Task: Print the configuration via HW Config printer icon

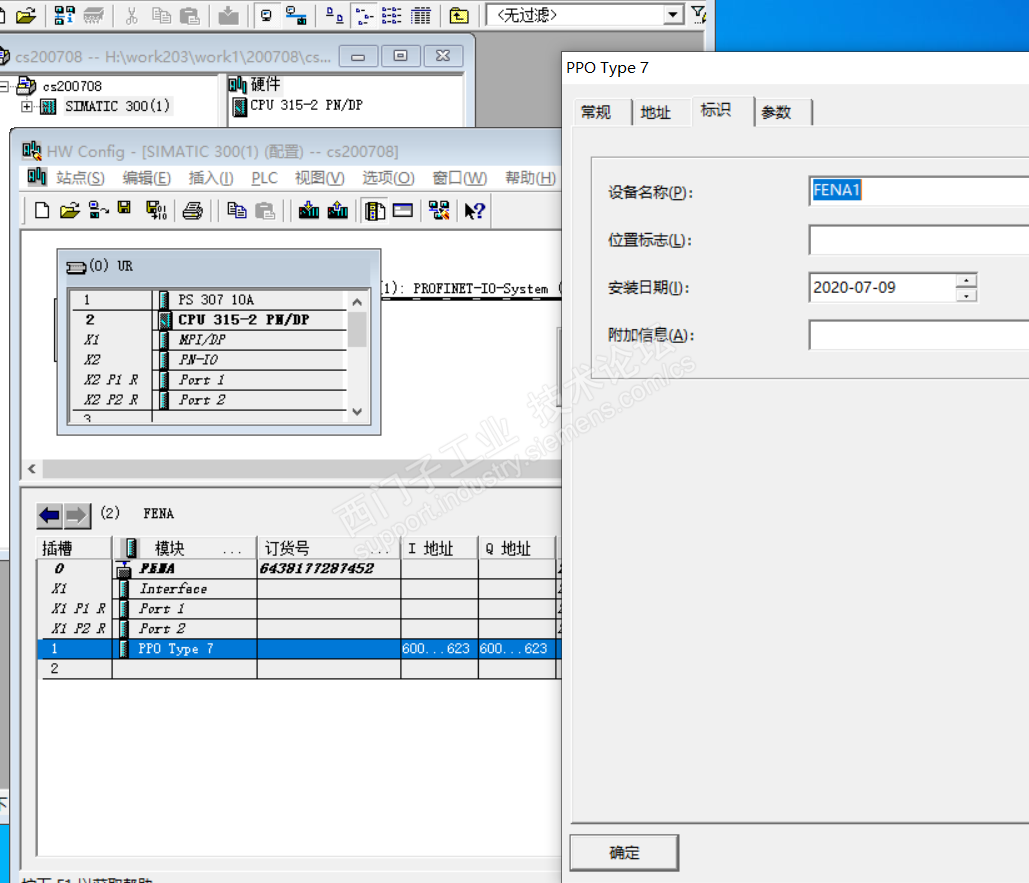Action: point(192,211)
